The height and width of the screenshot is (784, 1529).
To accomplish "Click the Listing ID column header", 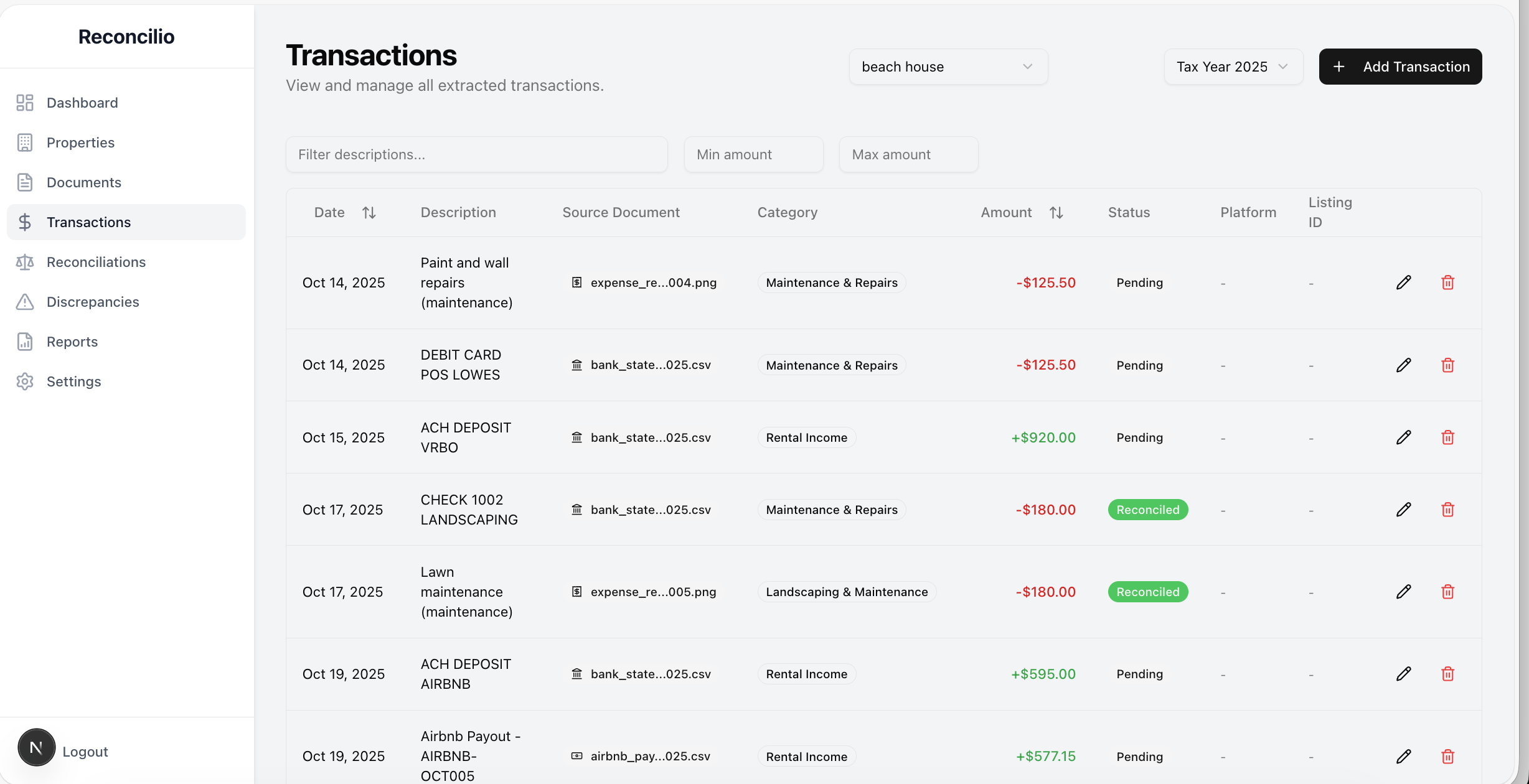I will [1330, 212].
